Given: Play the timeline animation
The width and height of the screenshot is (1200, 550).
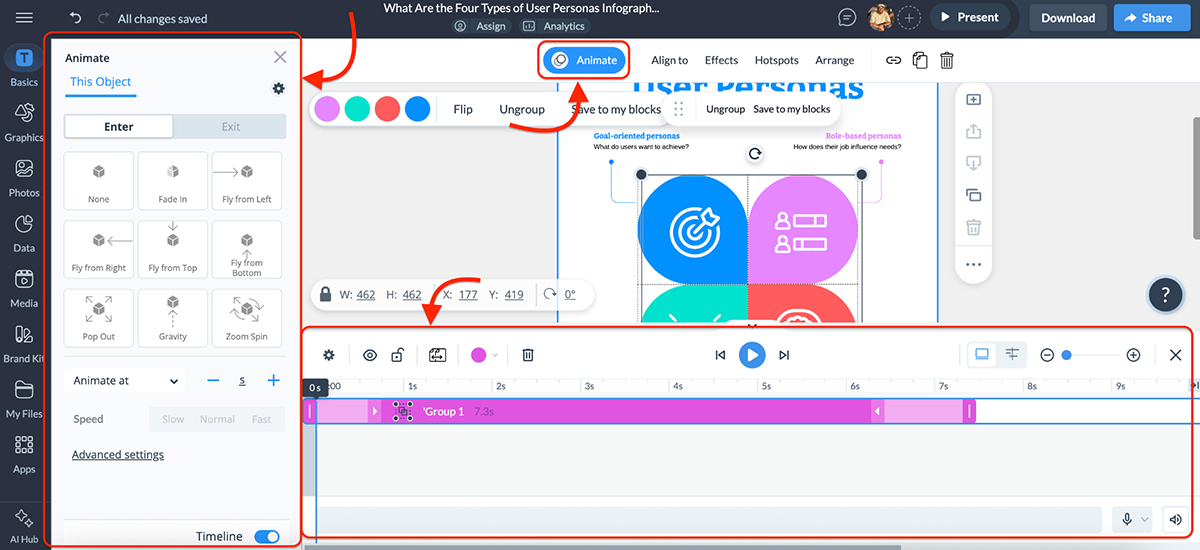Looking at the screenshot, I should [x=752, y=354].
